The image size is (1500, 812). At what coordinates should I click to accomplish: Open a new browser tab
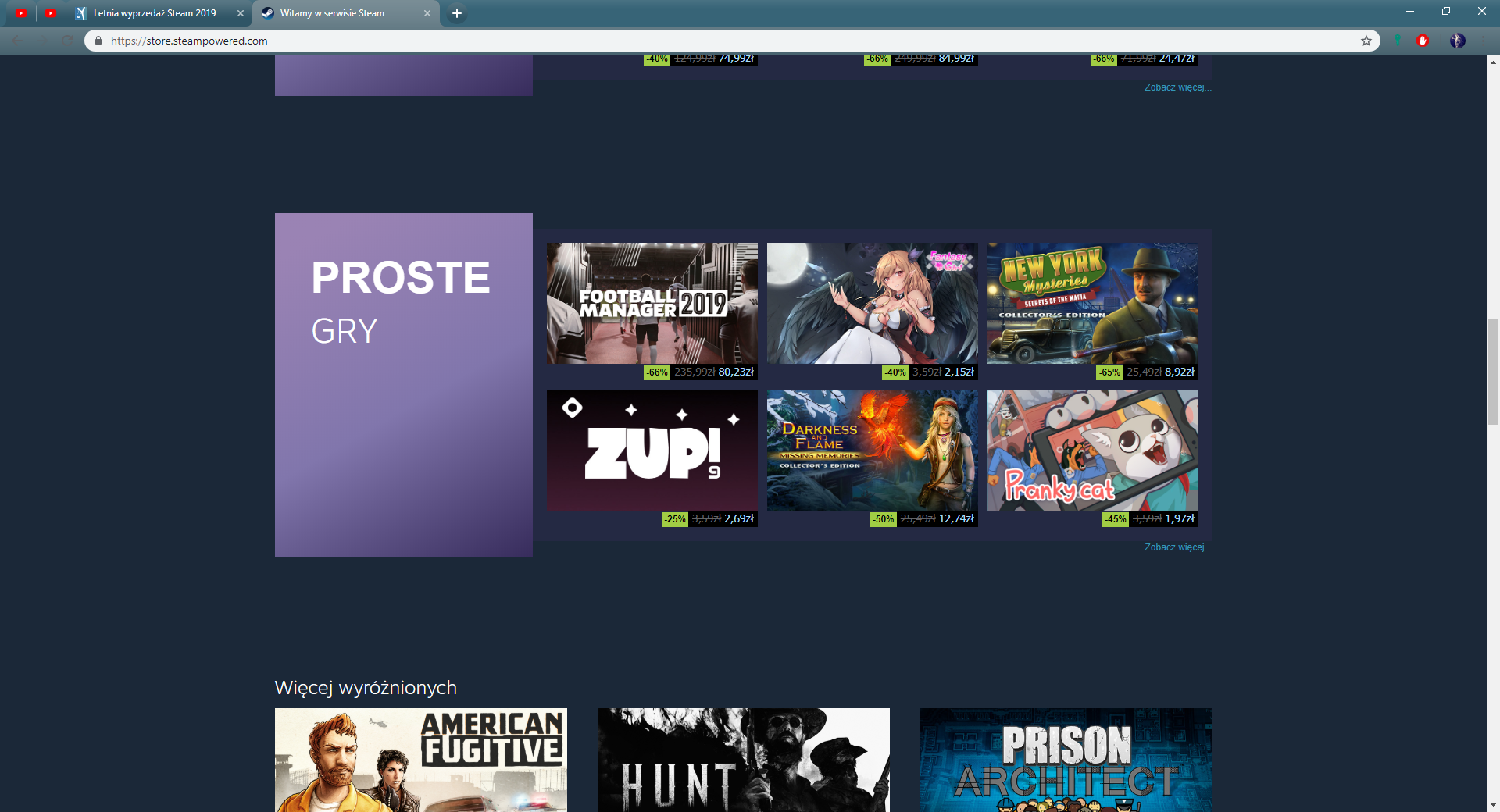point(457,13)
